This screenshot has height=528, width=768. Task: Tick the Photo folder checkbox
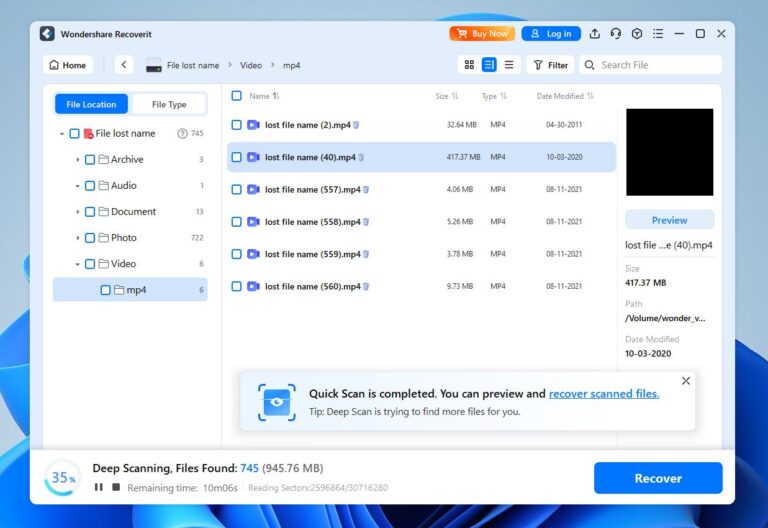point(90,238)
